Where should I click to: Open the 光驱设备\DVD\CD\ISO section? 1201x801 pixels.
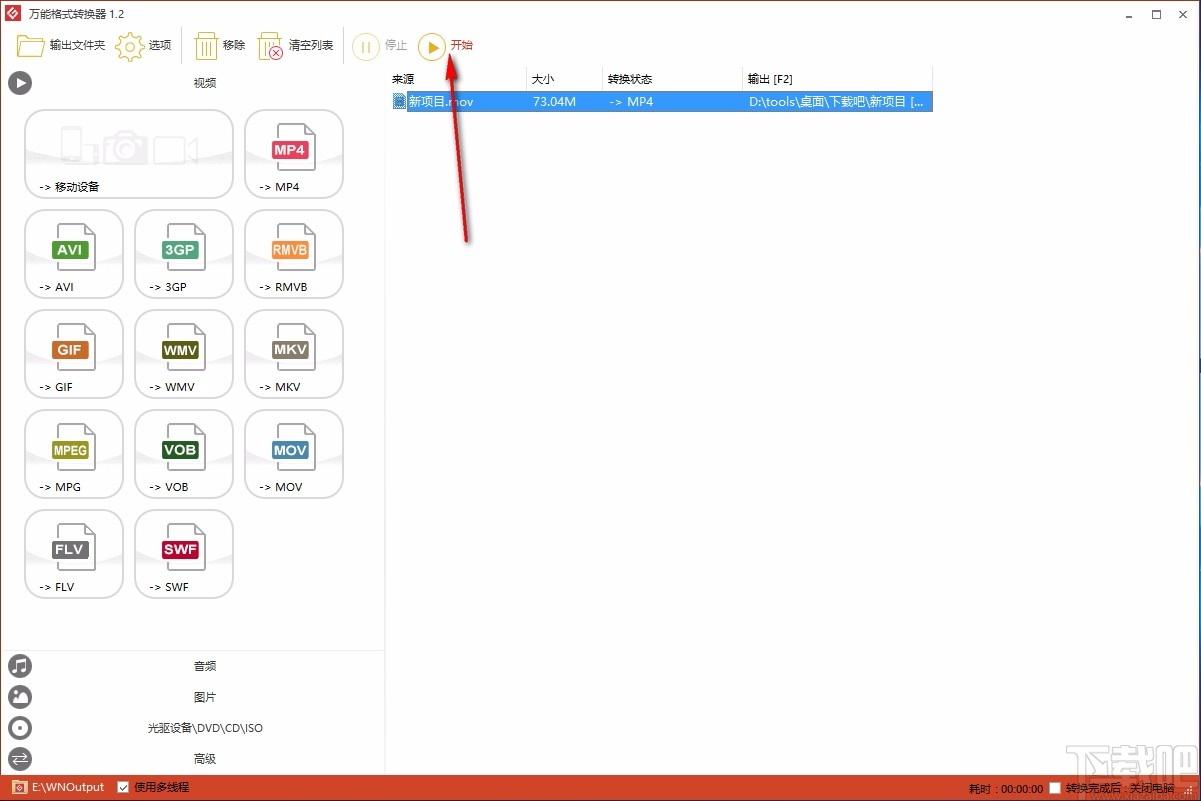tap(204, 728)
